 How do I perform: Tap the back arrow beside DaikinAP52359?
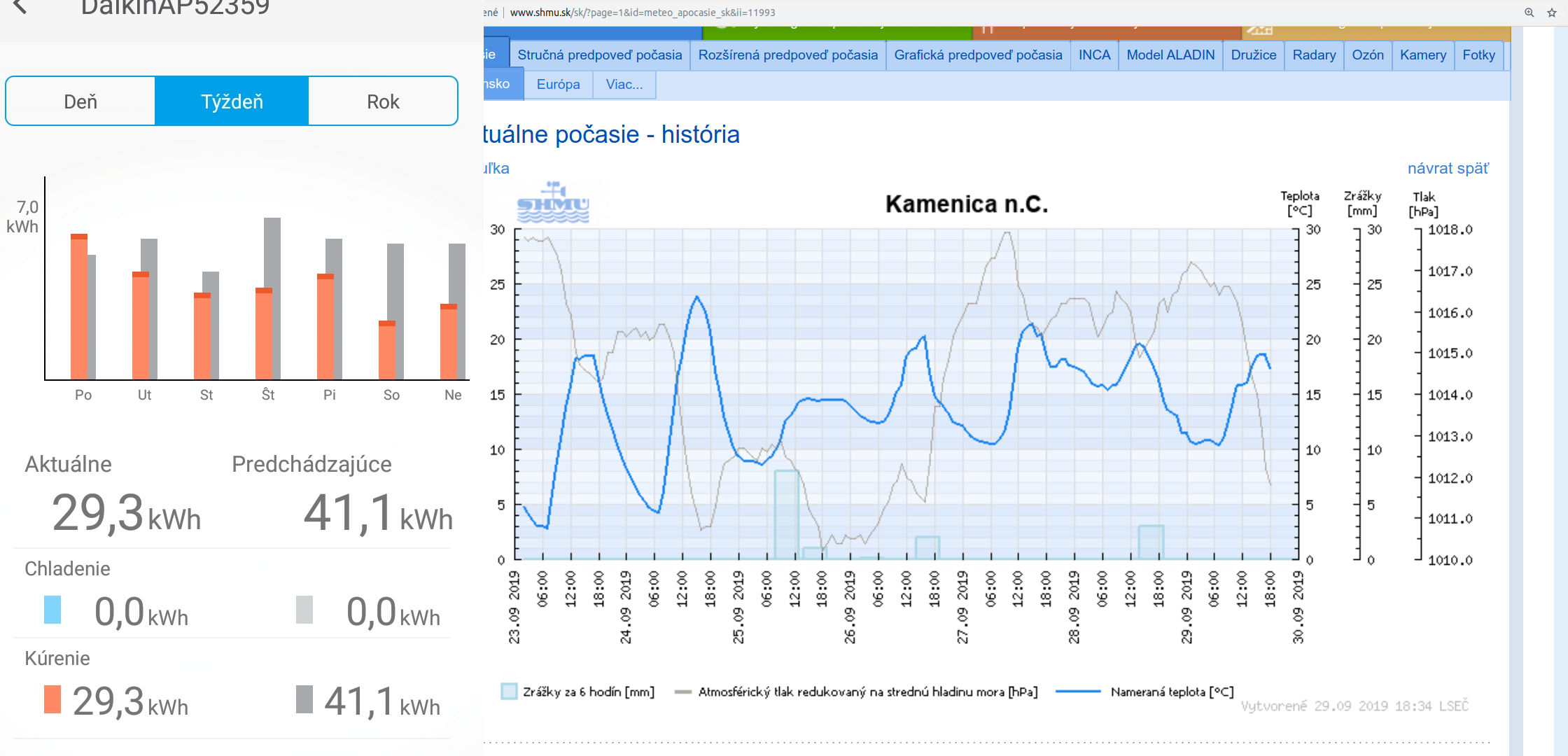point(20,6)
